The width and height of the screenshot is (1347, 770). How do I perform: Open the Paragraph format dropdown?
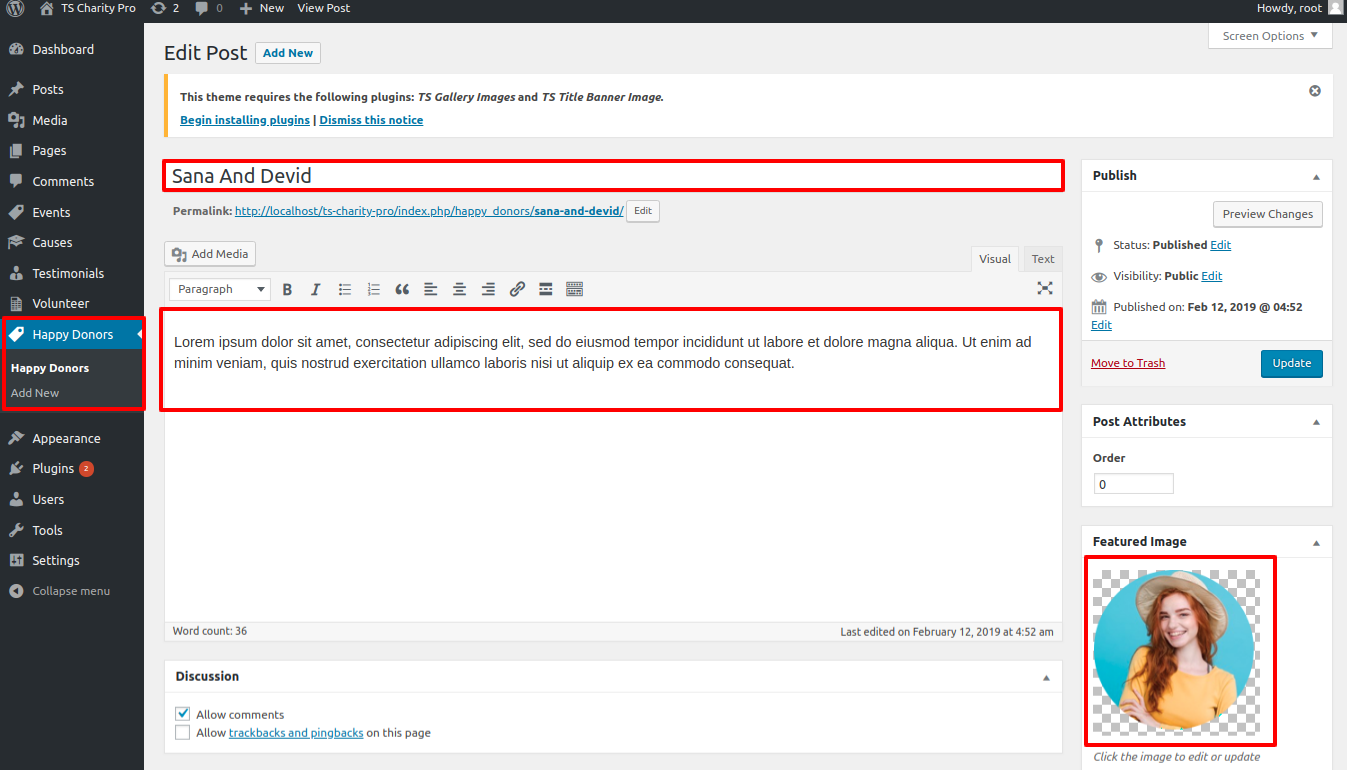[x=220, y=289]
